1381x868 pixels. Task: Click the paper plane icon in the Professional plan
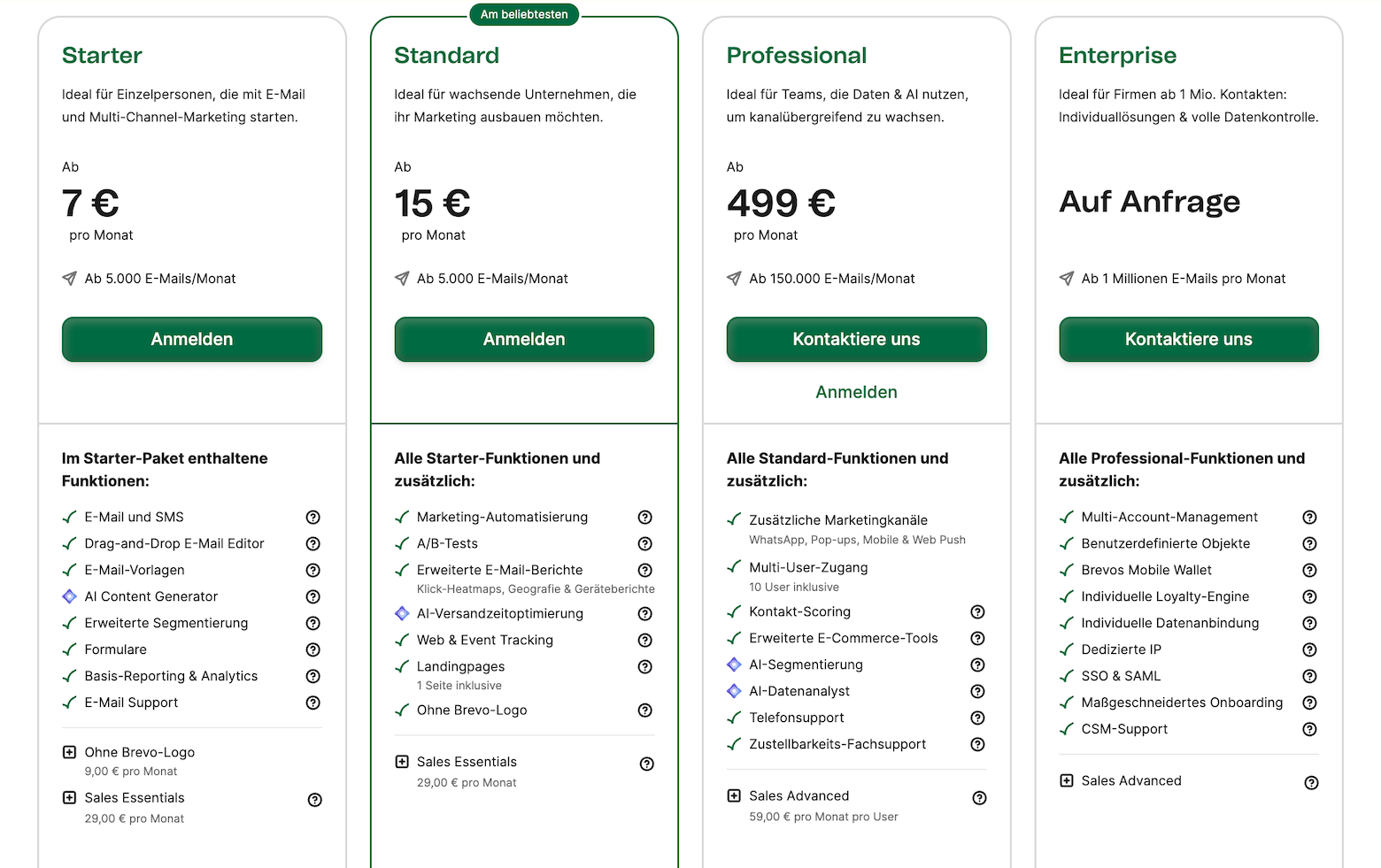tap(734, 278)
